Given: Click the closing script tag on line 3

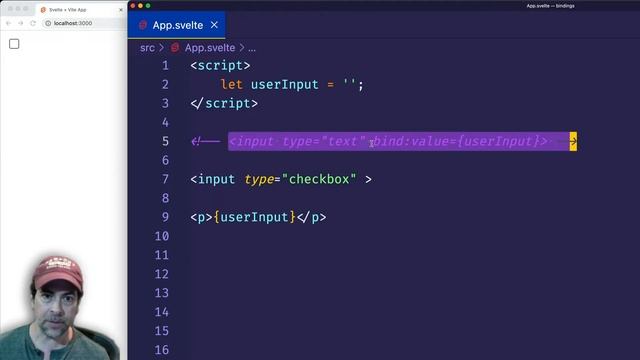Looking at the screenshot, I should pyautogui.click(x=224, y=103).
